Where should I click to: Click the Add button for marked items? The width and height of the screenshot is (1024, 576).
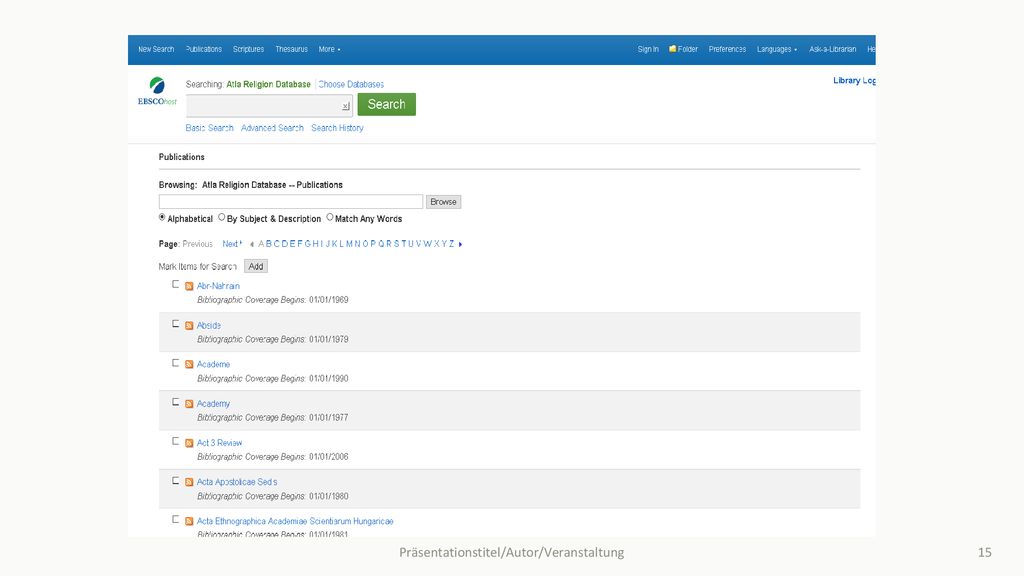(255, 266)
